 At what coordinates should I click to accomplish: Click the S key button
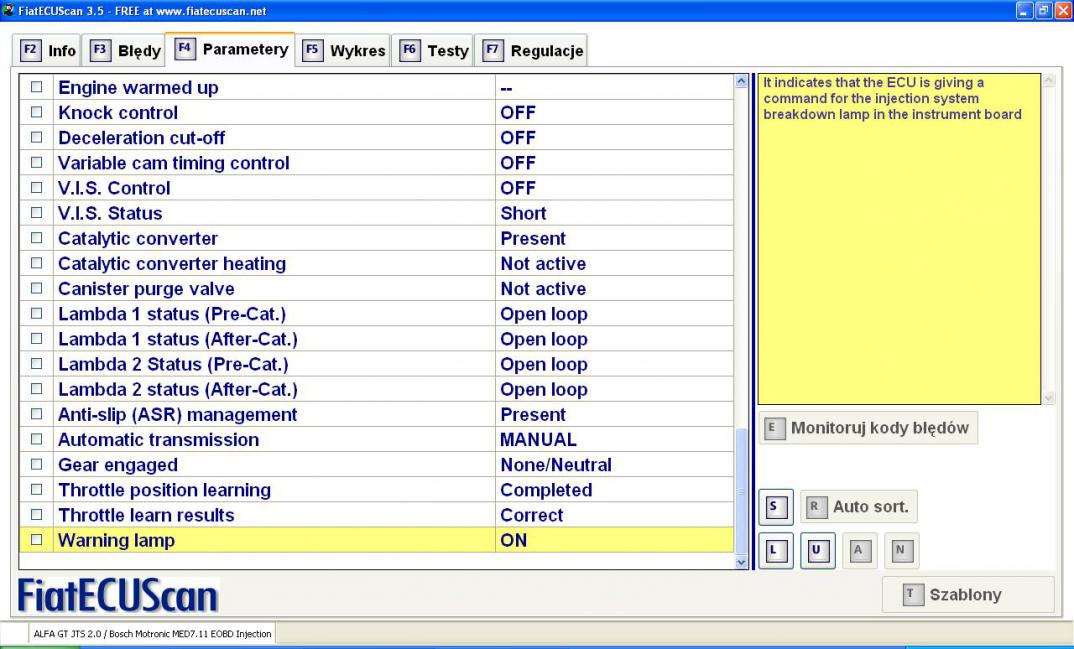775,507
